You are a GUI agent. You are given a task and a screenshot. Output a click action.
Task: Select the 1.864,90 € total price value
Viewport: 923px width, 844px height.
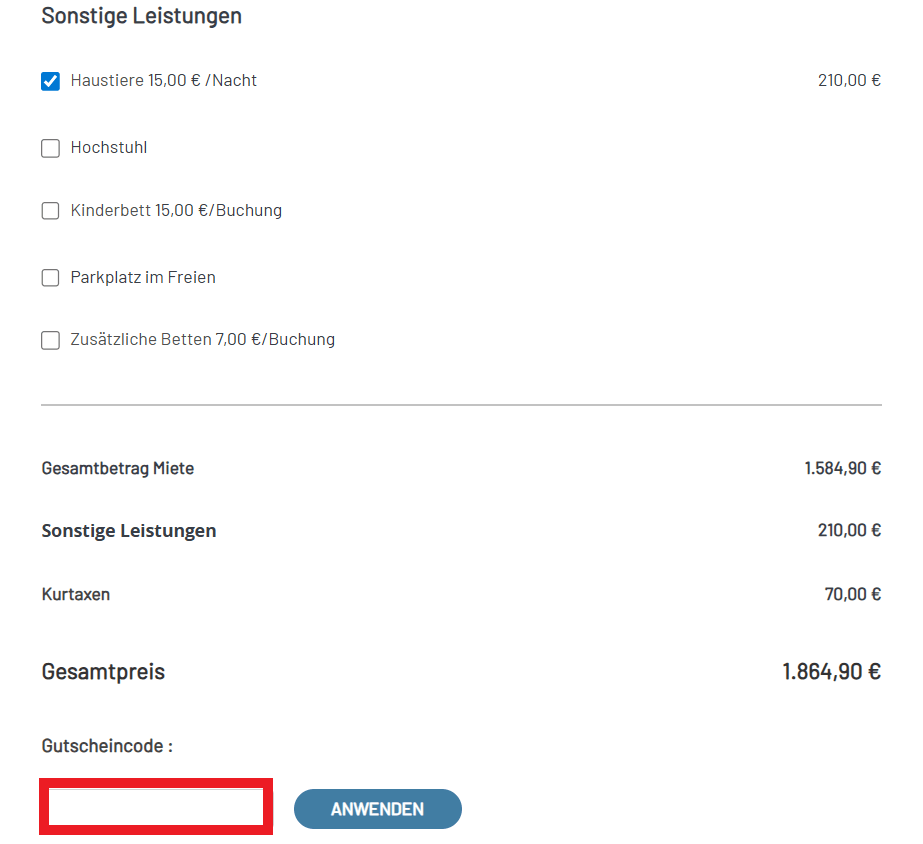click(831, 671)
